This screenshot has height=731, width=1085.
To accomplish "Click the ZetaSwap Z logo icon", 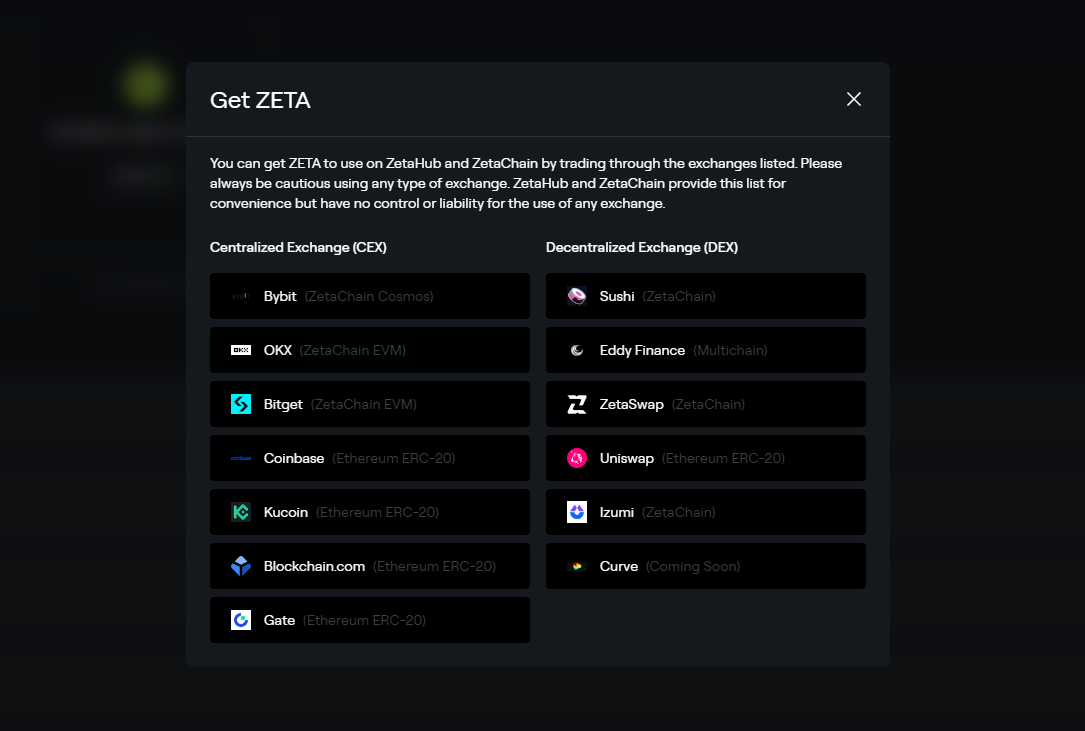I will click(x=577, y=404).
